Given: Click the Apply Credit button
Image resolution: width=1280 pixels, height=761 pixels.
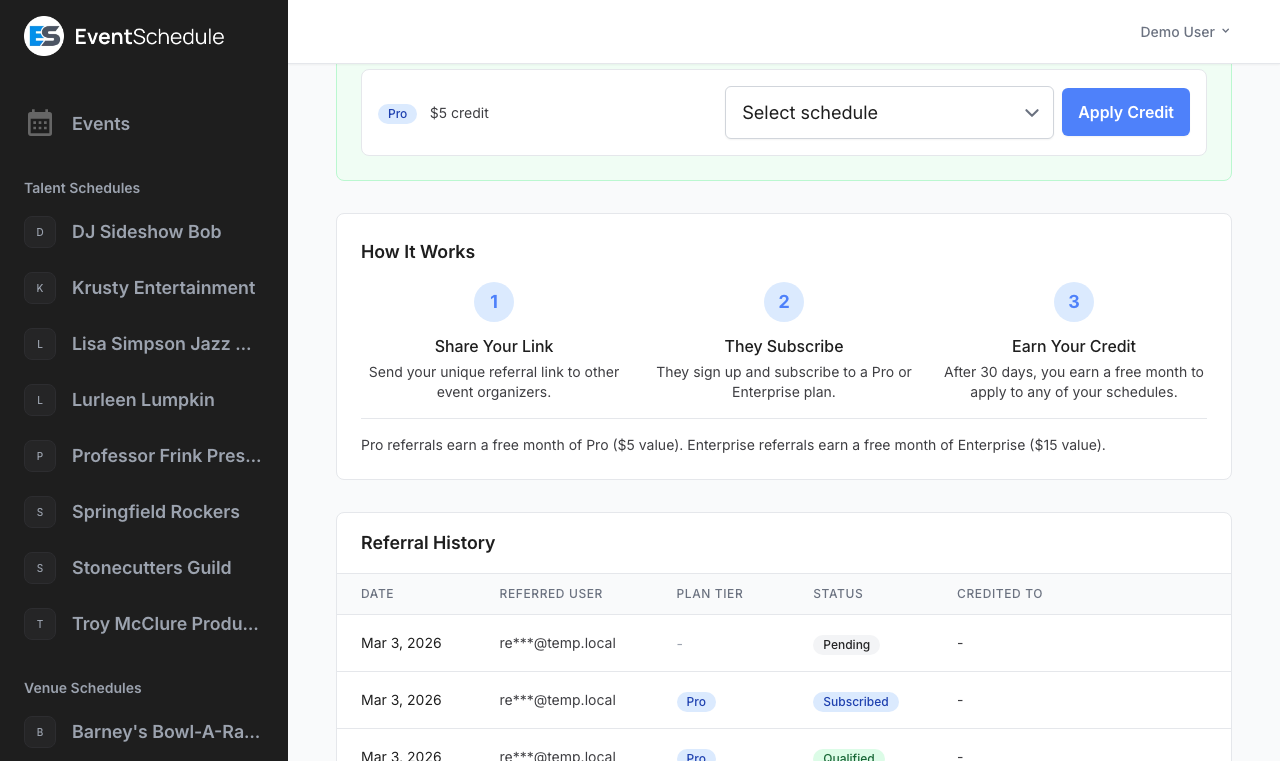Looking at the screenshot, I should click(1126, 112).
